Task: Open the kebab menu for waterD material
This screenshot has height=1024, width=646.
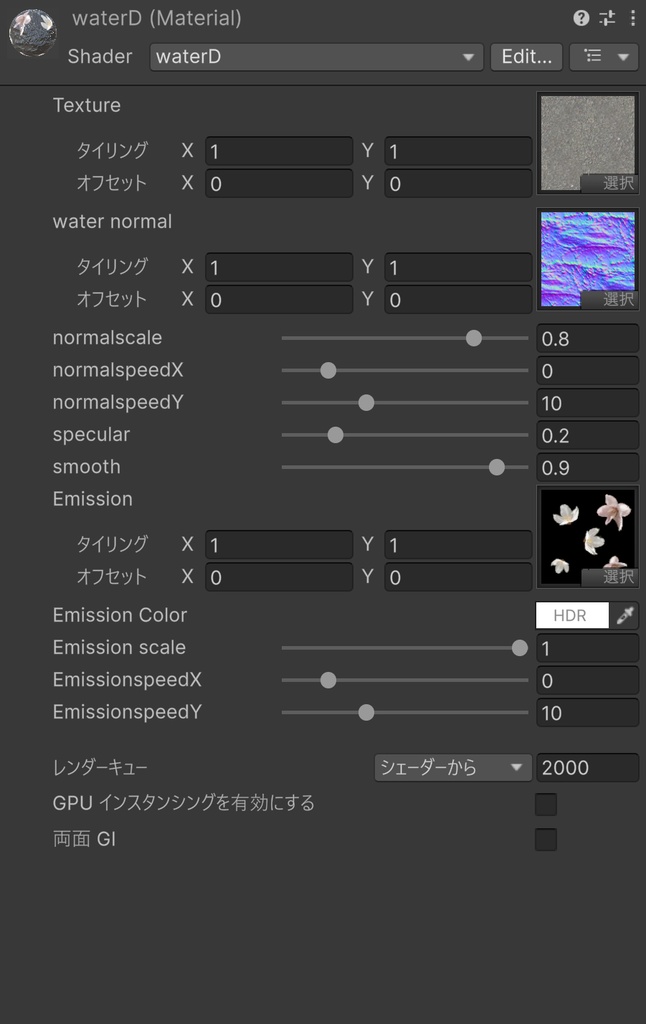Action: tap(631, 17)
